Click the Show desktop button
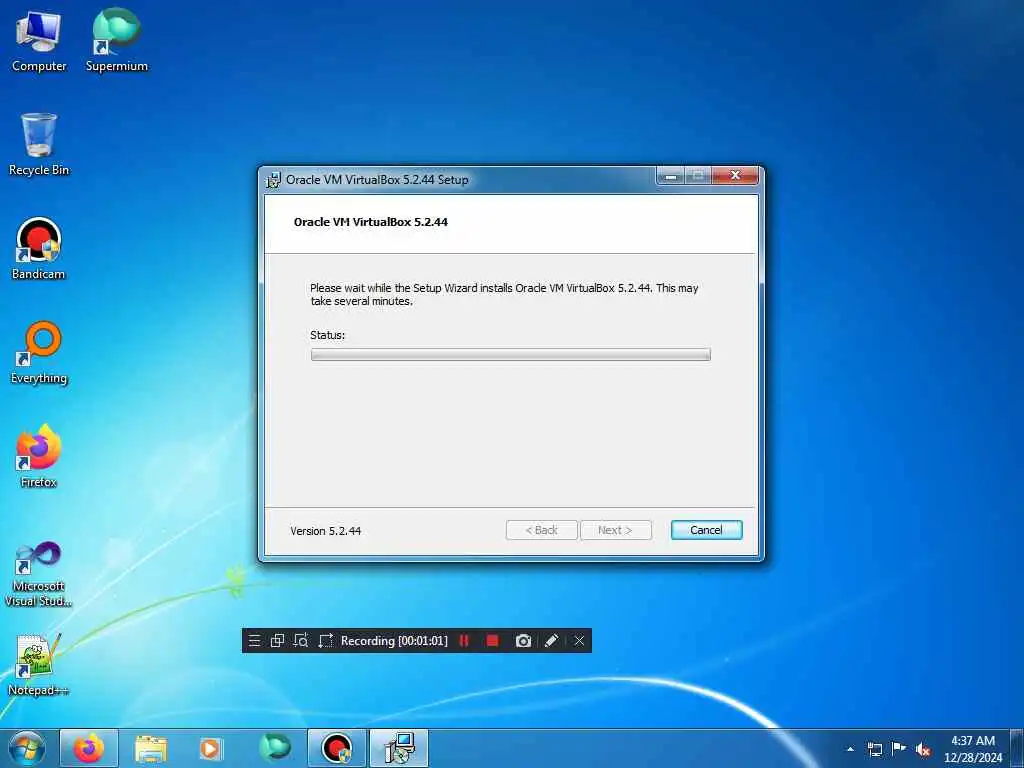Image resolution: width=1024 pixels, height=768 pixels. [1017, 748]
